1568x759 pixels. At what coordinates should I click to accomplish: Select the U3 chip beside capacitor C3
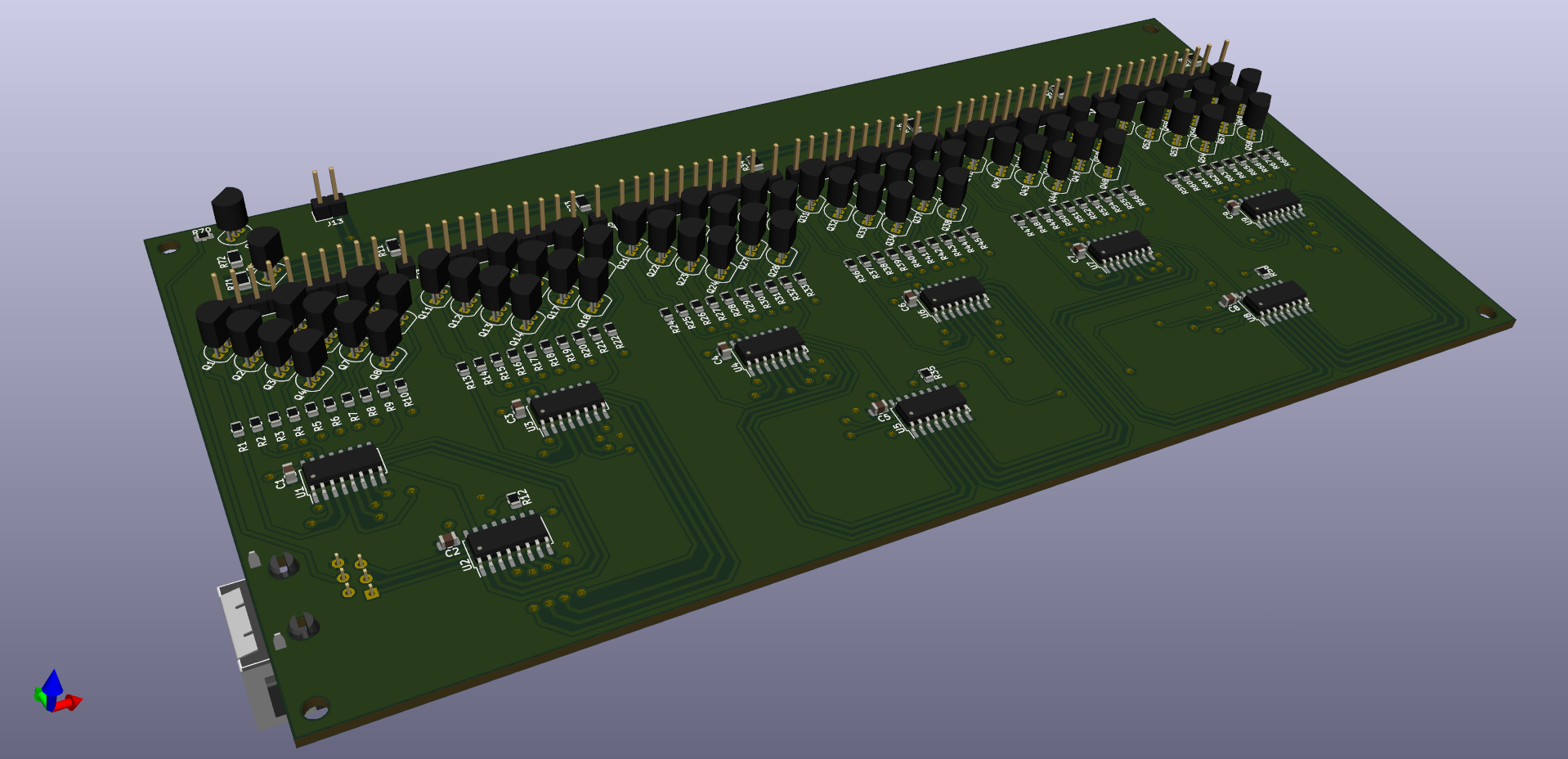[569, 406]
